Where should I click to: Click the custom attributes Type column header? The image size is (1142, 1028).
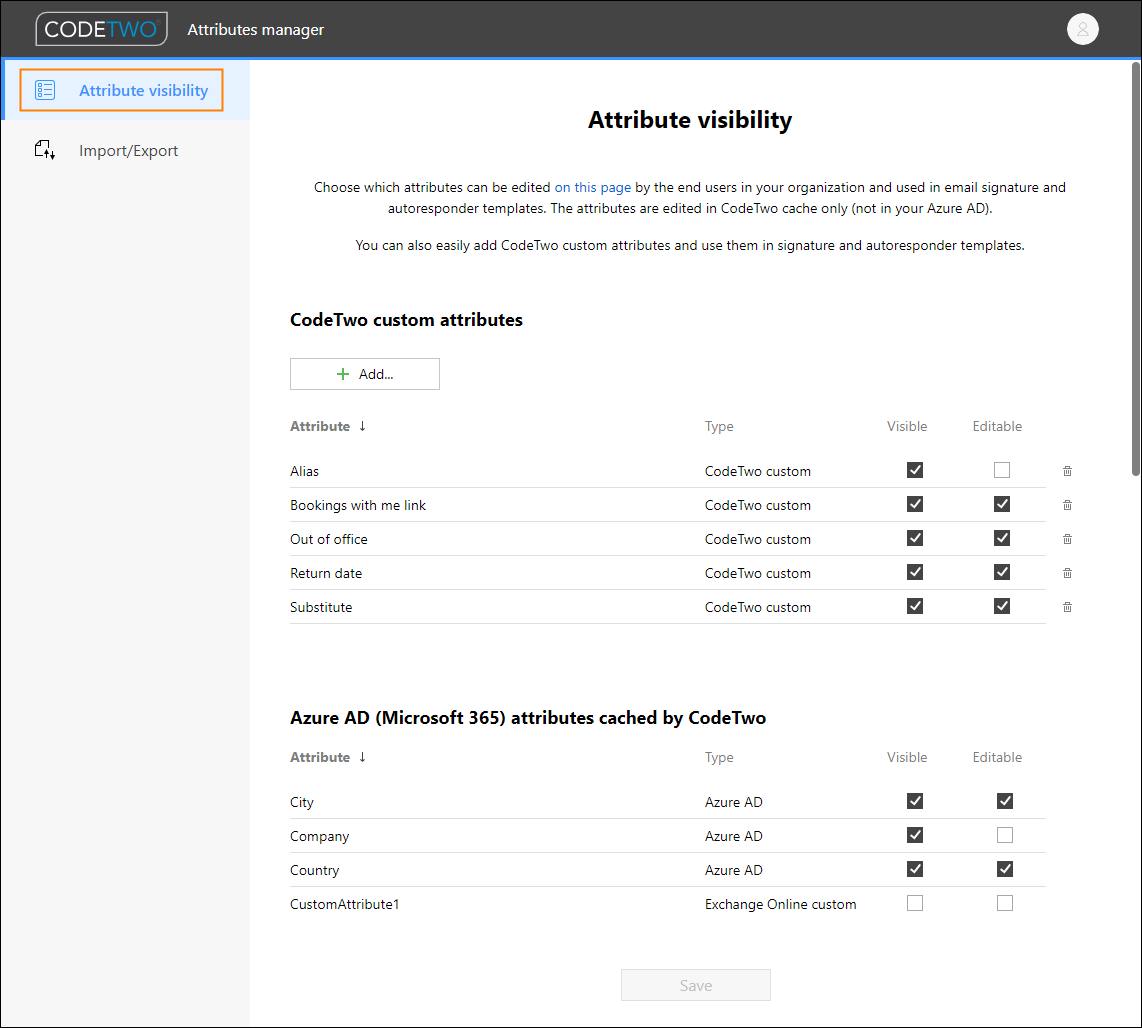pyautogui.click(x=719, y=427)
